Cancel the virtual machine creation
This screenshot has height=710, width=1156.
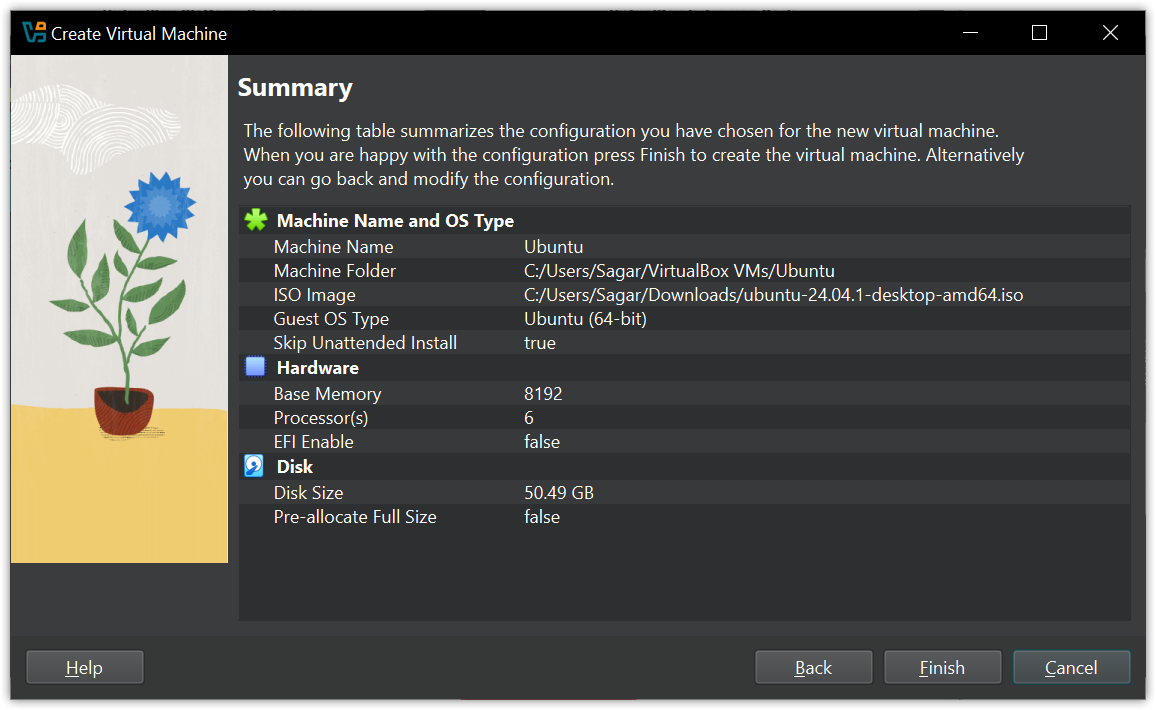click(1071, 667)
